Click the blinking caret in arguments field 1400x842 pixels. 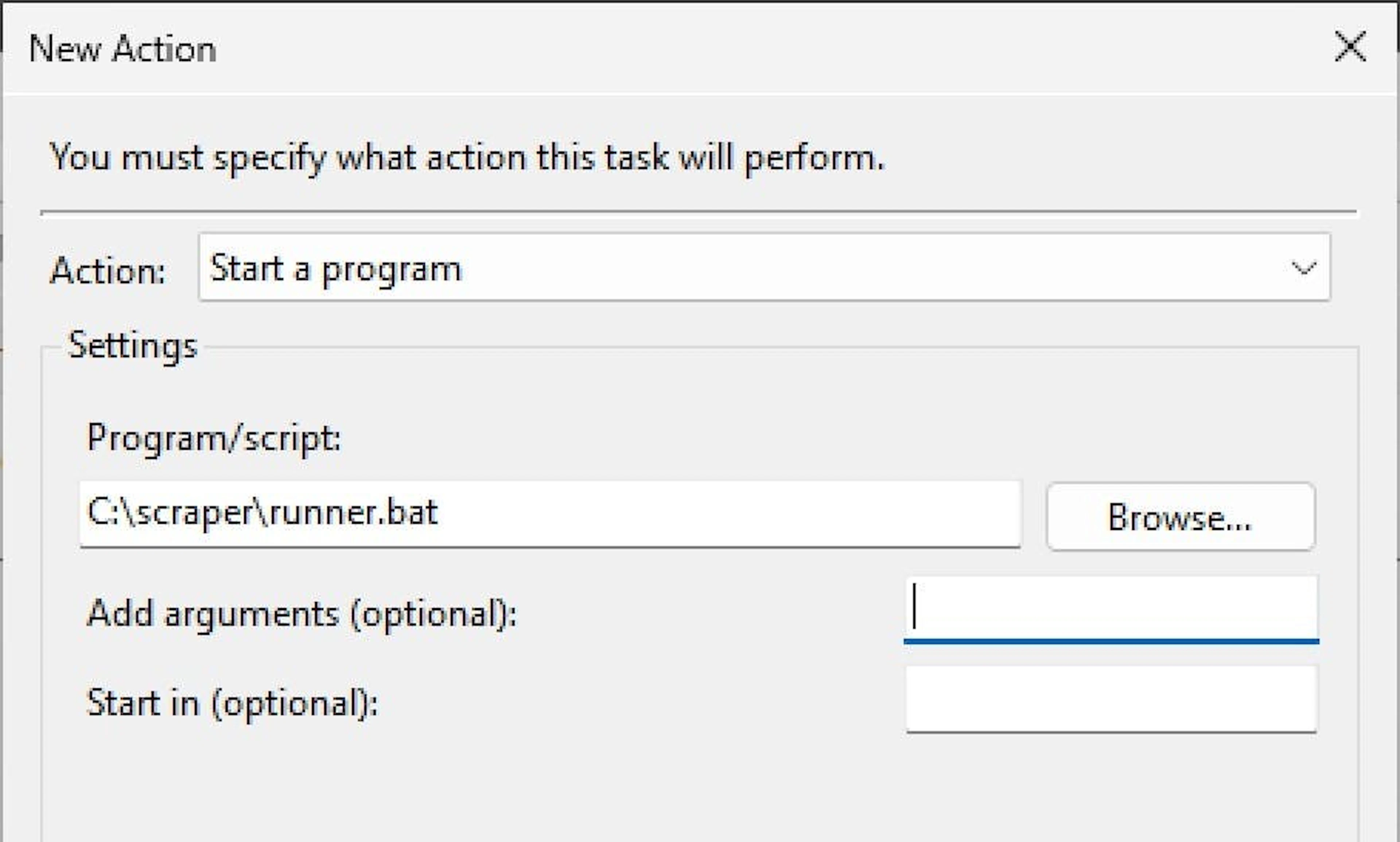click(914, 606)
